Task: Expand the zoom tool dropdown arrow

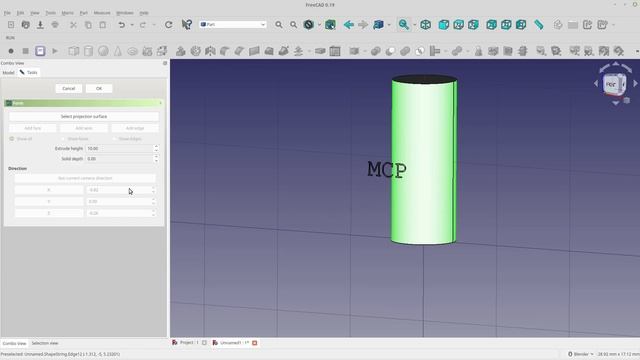Action: point(414,25)
